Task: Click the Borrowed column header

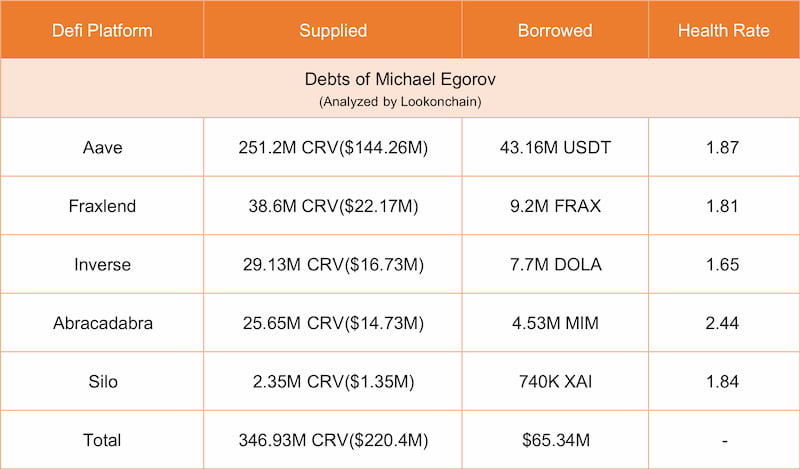Action: (x=554, y=30)
